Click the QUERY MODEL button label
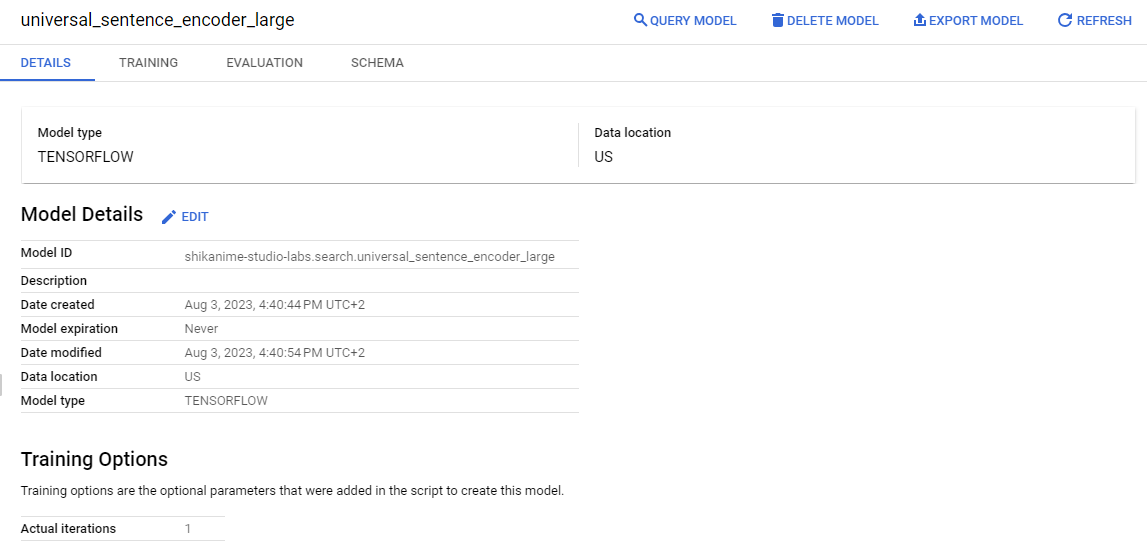Image resolution: width=1147 pixels, height=558 pixels. (x=693, y=21)
